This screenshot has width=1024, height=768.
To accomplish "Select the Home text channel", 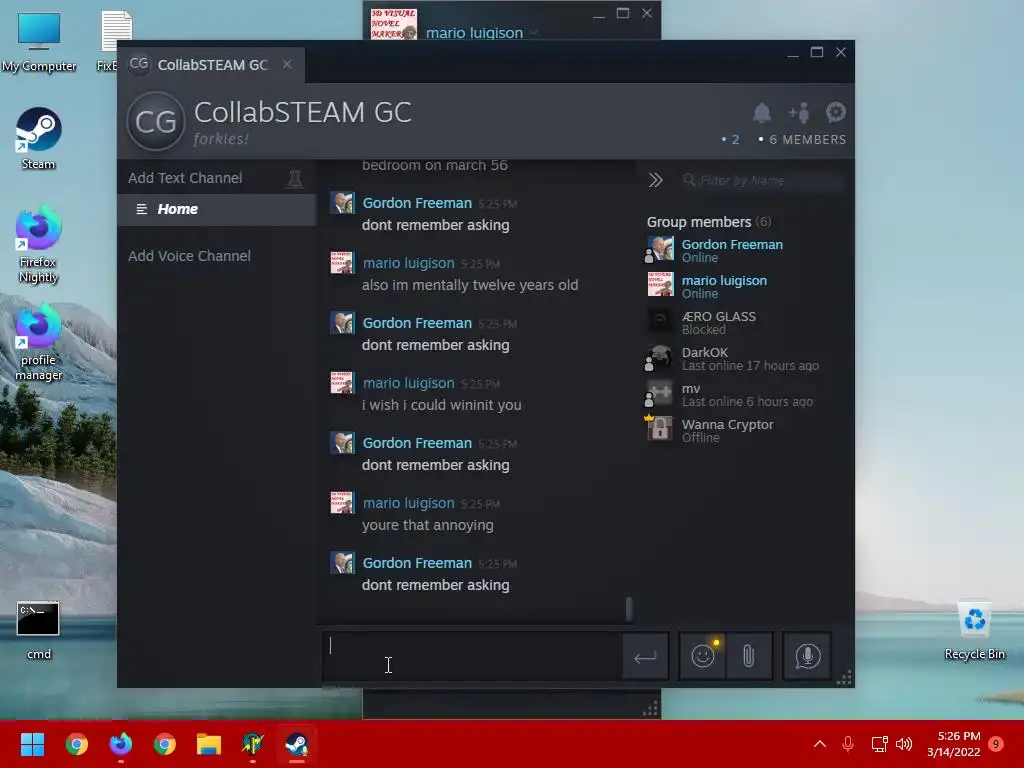I will click(x=217, y=209).
